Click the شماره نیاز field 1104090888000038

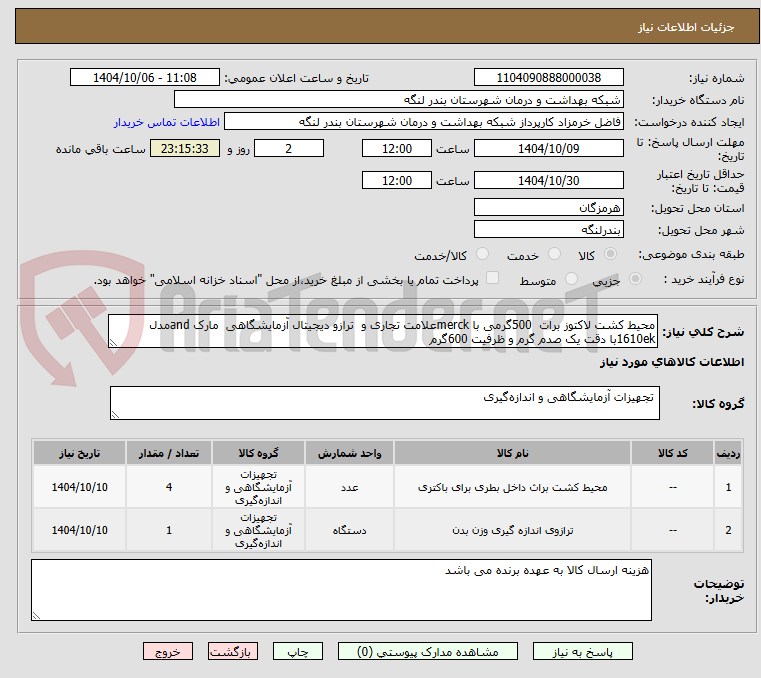[548, 78]
